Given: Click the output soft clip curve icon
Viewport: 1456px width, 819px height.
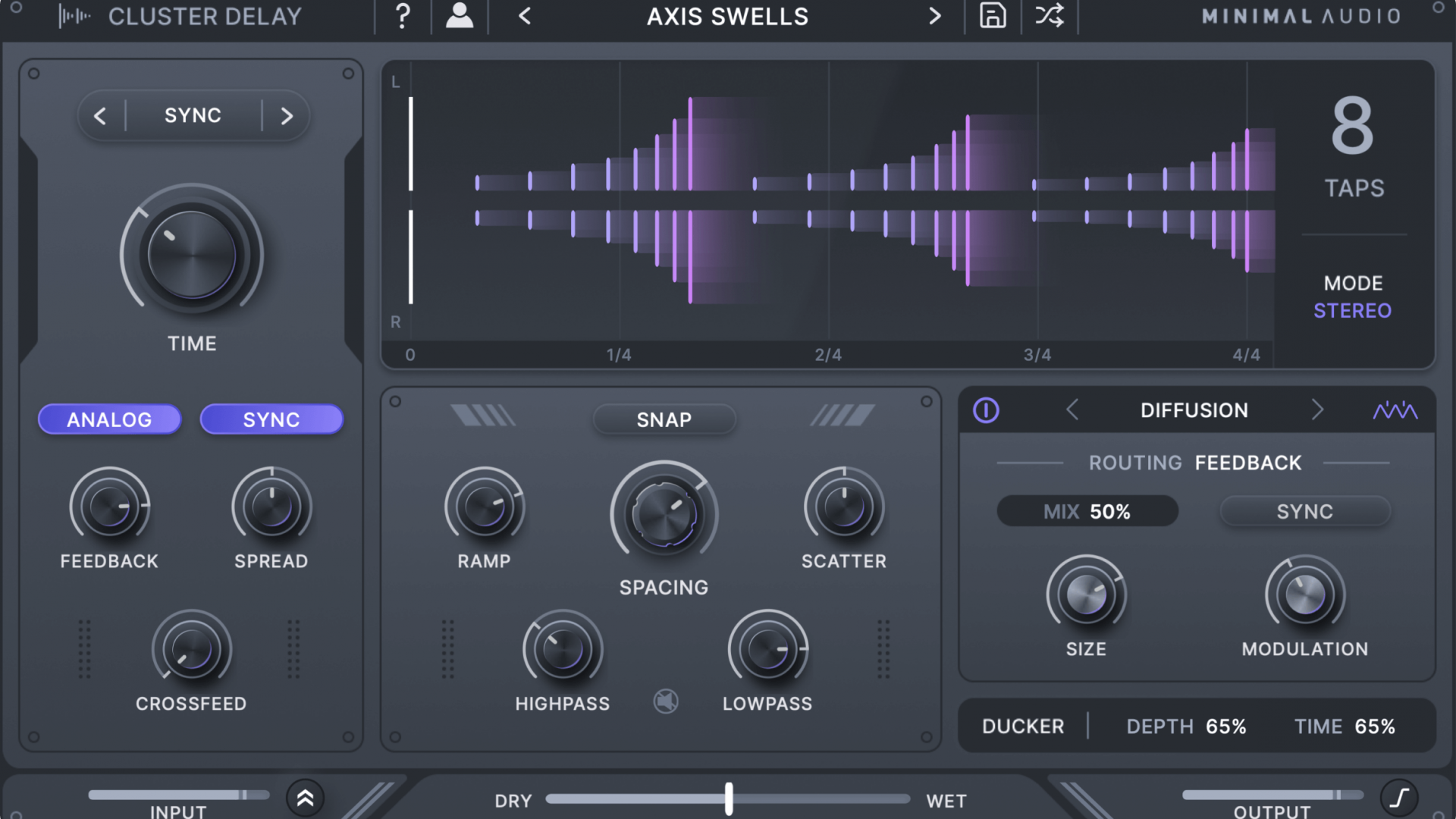Looking at the screenshot, I should point(1399,798).
